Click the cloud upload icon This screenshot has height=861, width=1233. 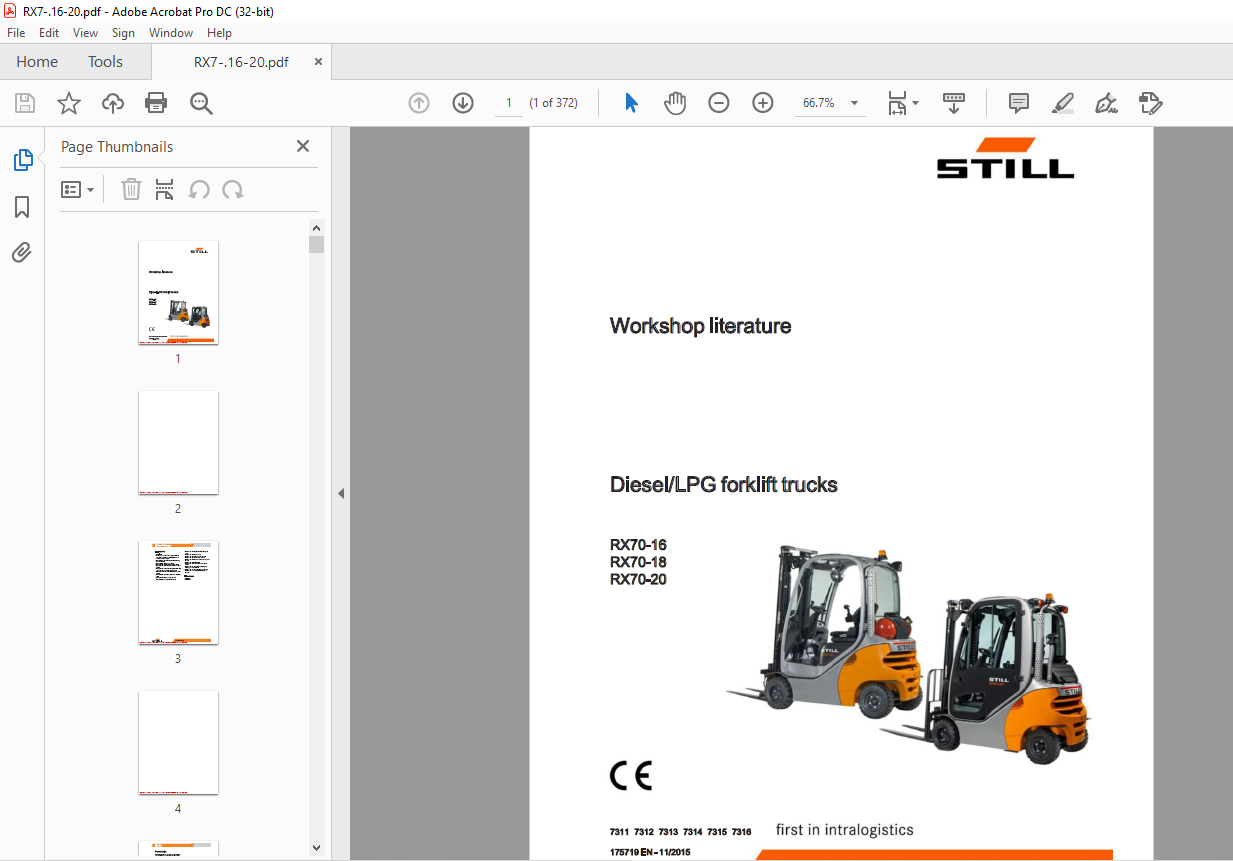(113, 103)
